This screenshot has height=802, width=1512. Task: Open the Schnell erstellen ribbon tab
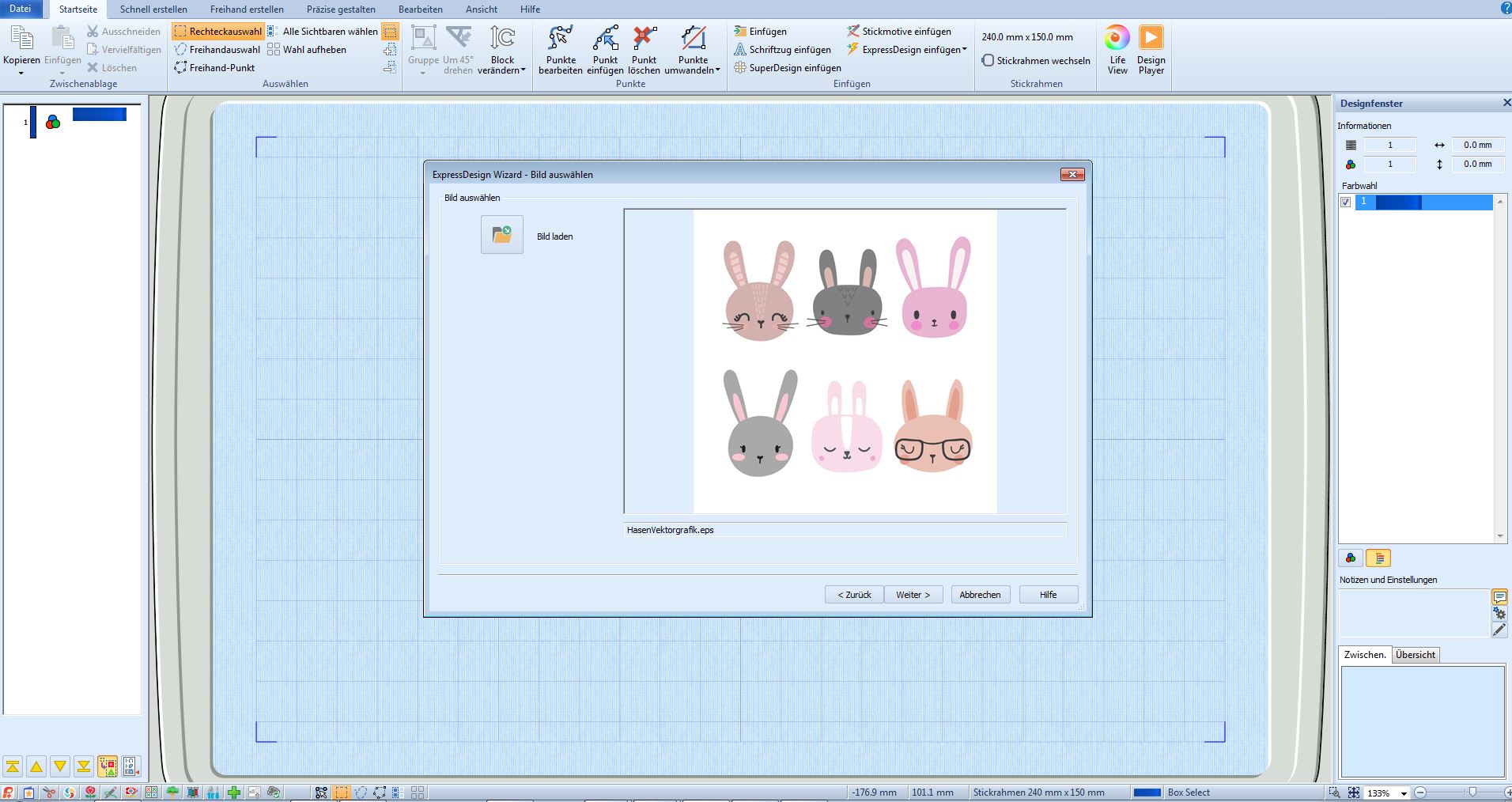tap(153, 9)
